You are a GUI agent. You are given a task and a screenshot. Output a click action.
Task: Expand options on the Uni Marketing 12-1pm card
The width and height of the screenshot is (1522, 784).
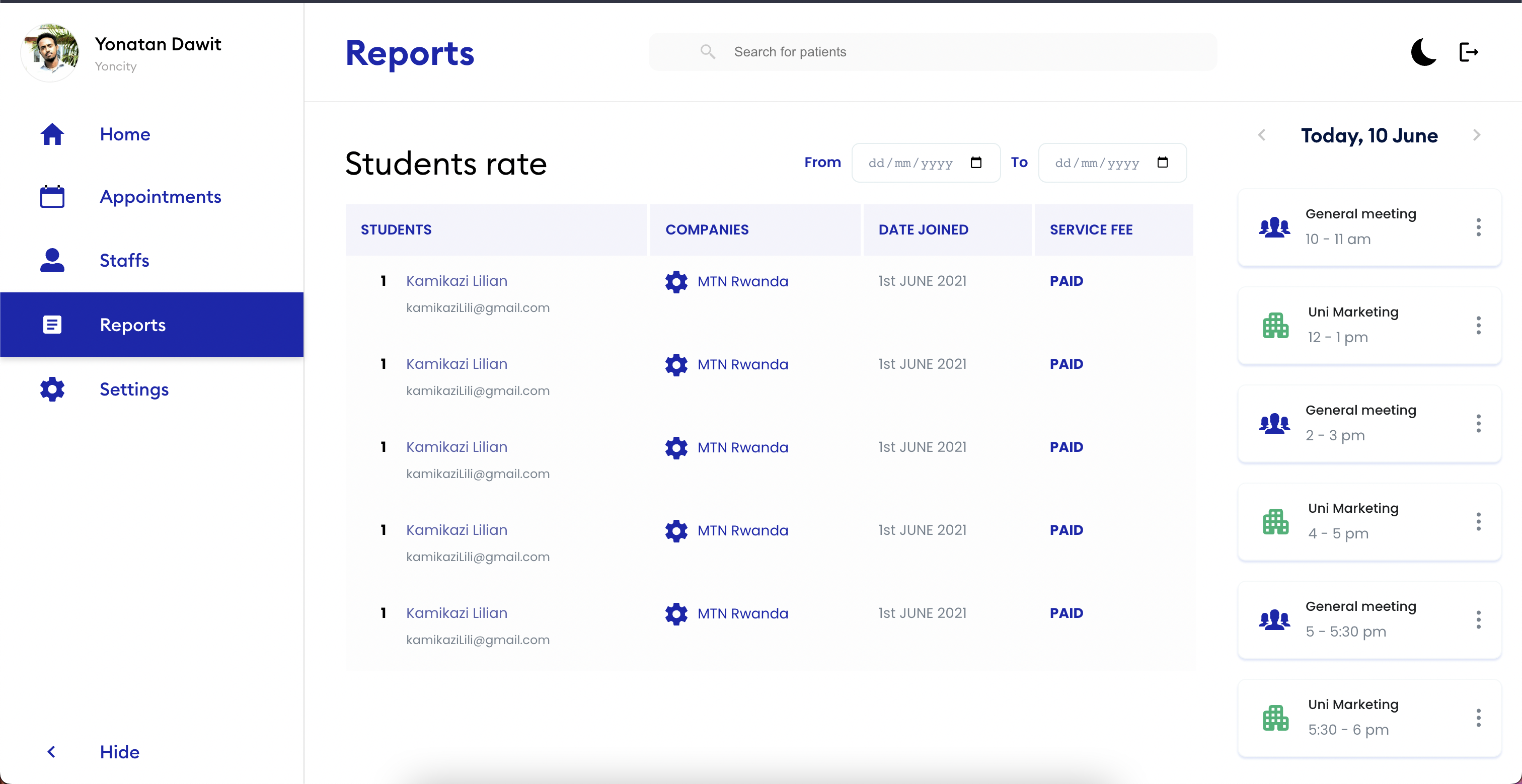pyautogui.click(x=1479, y=325)
